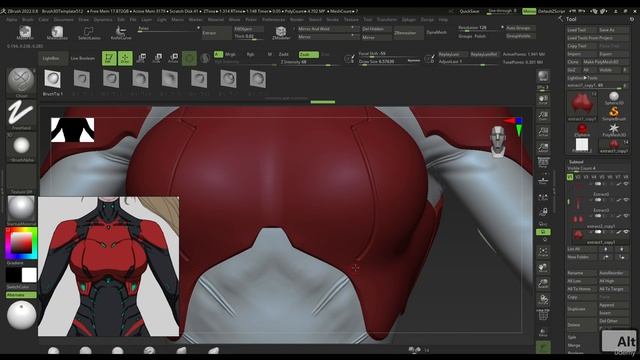This screenshot has height=360, width=640.
Task: Toggle visibility eye of extract2_copy1 subtool
Action: (626, 216)
